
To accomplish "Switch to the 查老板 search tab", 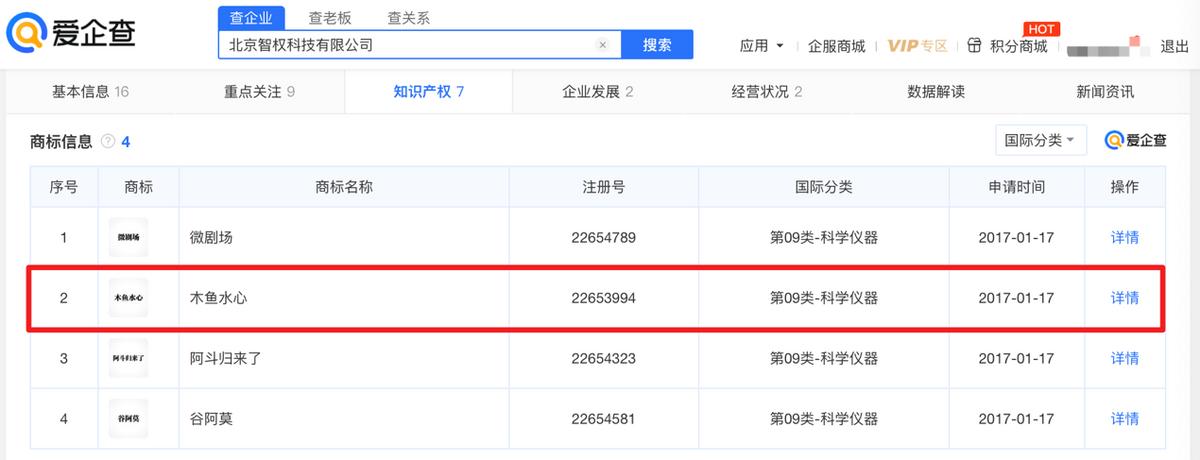I will pyautogui.click(x=328, y=18).
